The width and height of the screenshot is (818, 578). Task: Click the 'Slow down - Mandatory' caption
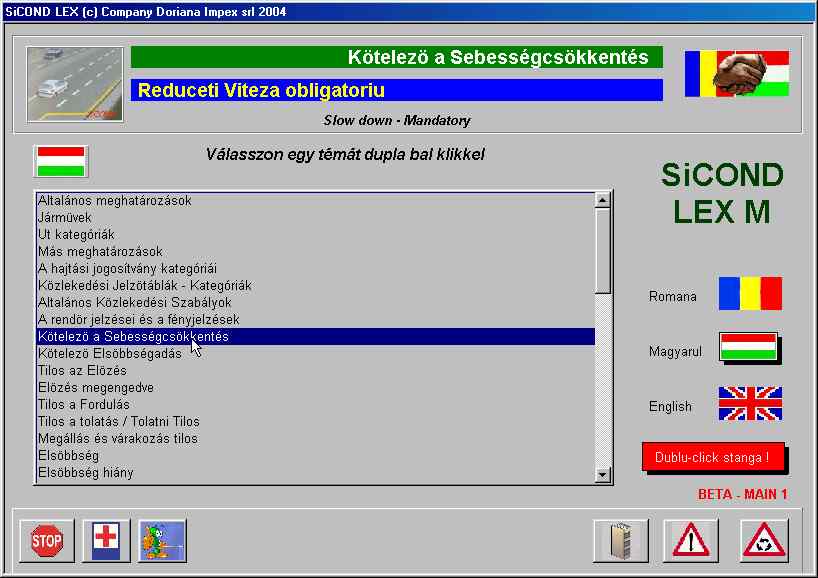pos(397,121)
